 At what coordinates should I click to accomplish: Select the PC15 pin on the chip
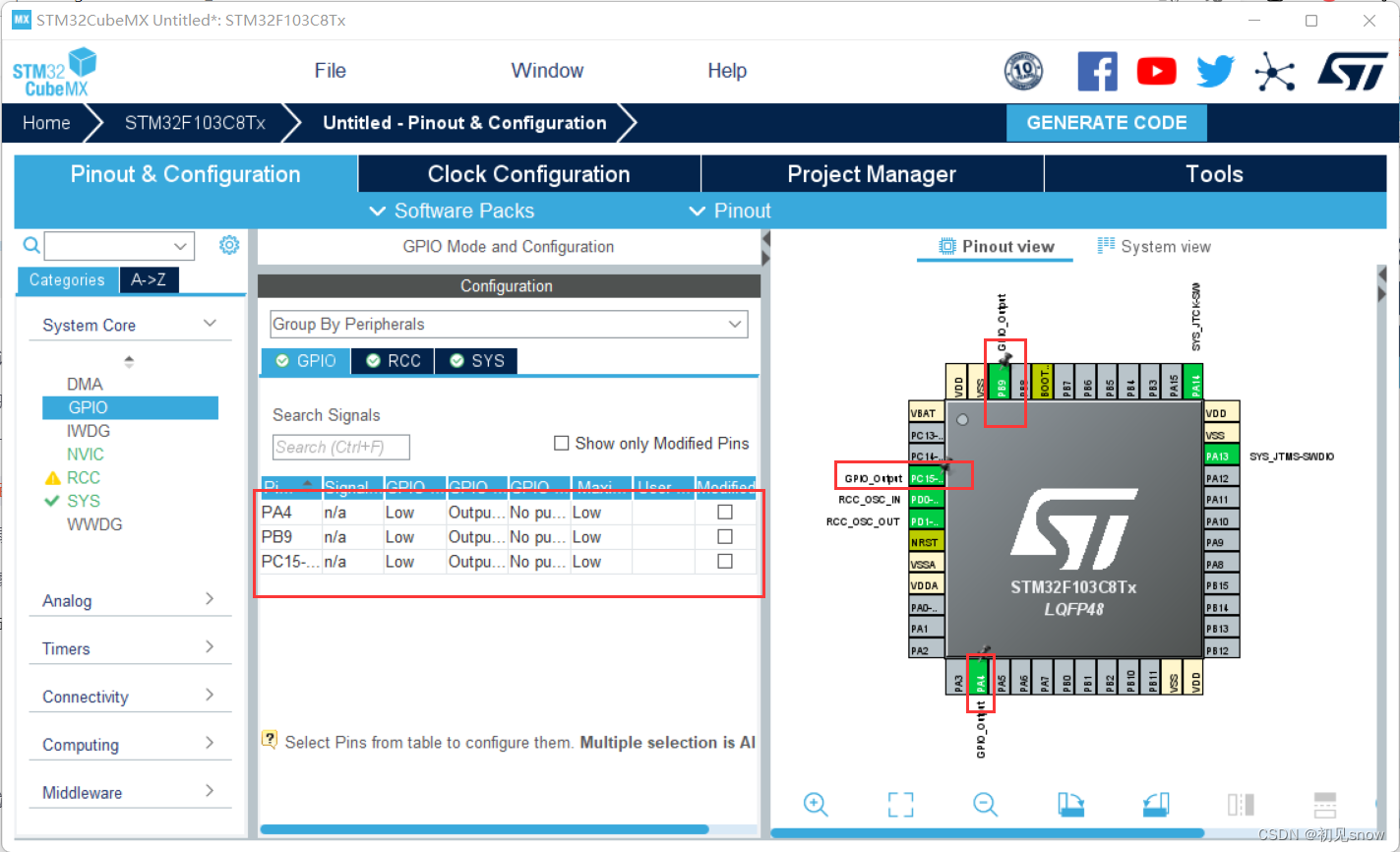point(926,478)
